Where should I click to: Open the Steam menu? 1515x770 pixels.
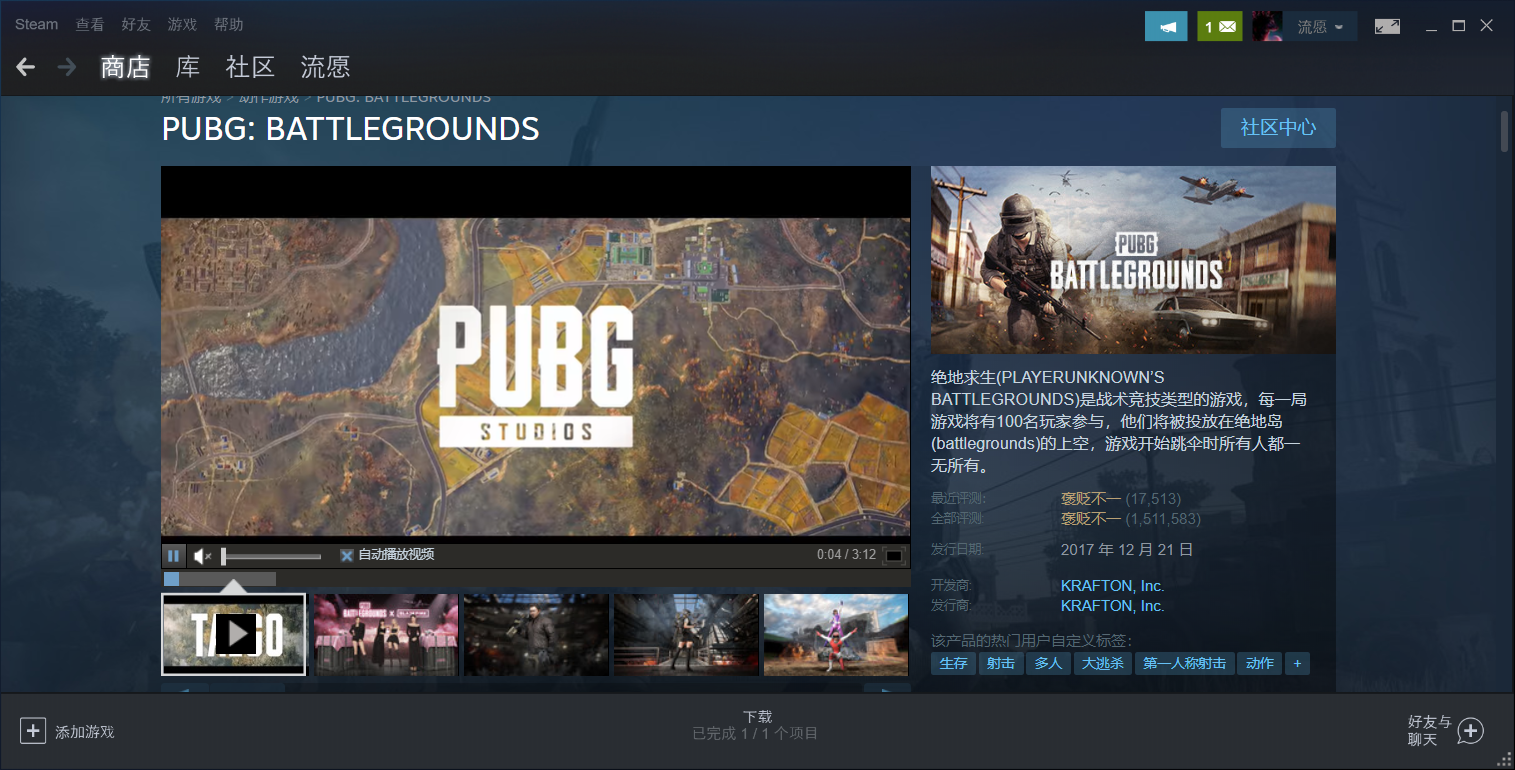click(x=36, y=24)
